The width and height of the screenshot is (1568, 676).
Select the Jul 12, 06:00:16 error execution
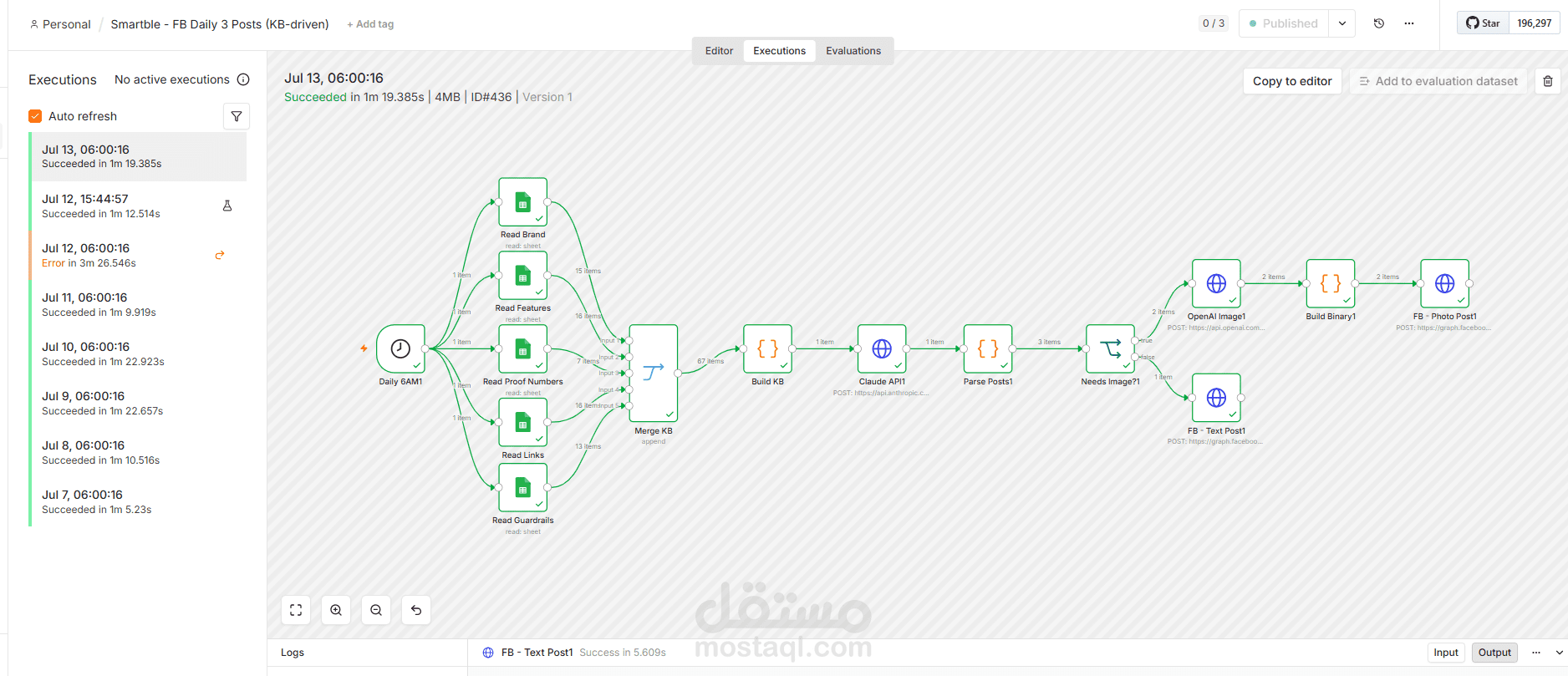click(x=138, y=255)
